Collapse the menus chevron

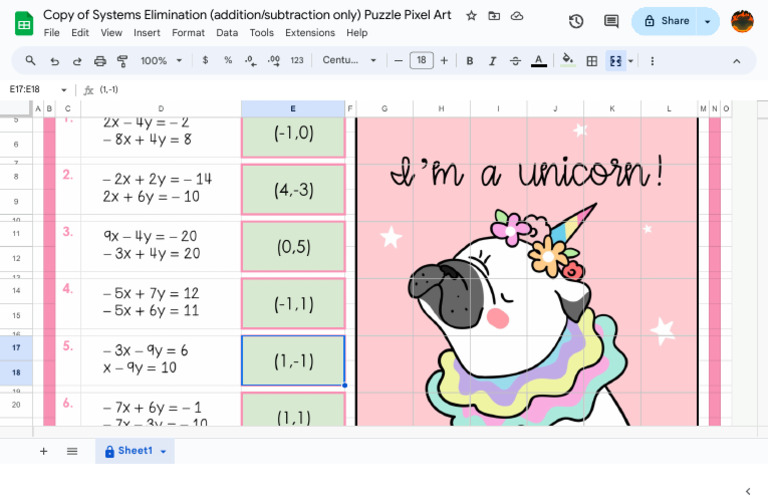736,61
